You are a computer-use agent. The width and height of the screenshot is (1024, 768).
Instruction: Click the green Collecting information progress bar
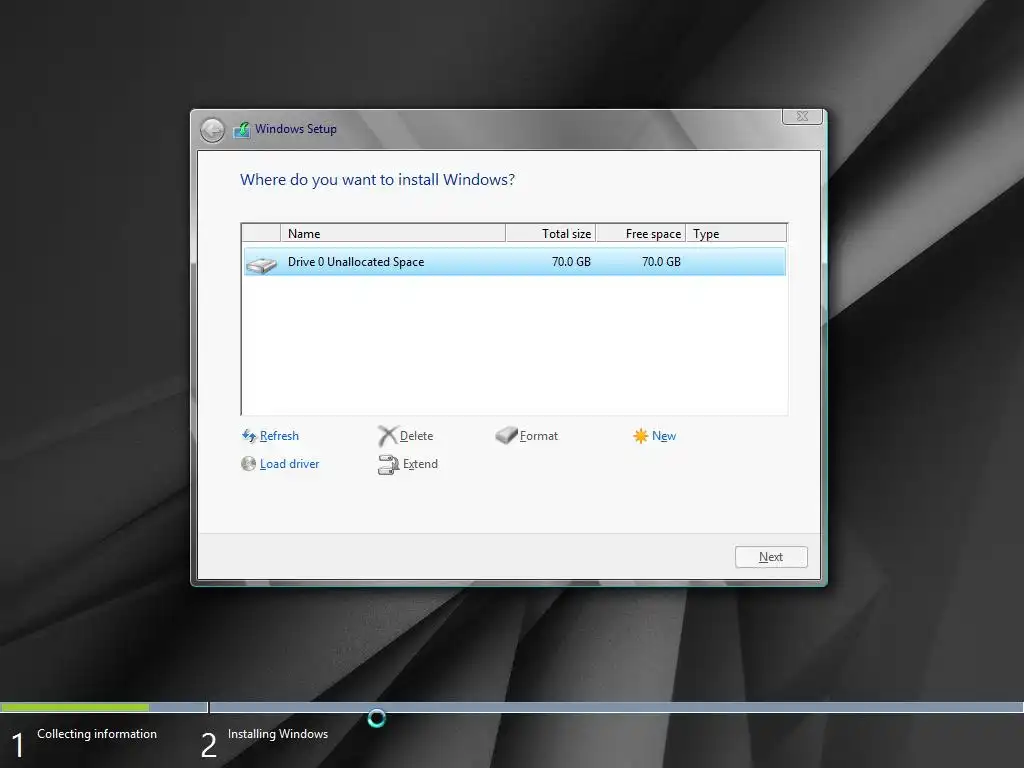pyautogui.click(x=74, y=707)
